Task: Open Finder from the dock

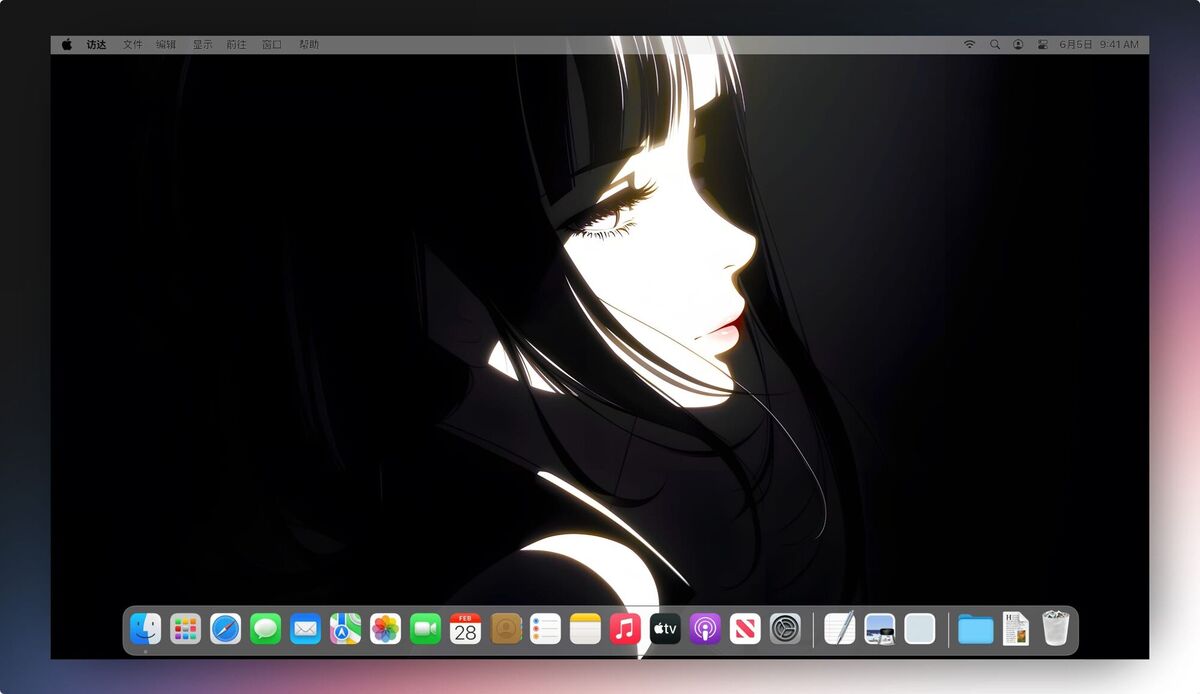Action: (145, 629)
